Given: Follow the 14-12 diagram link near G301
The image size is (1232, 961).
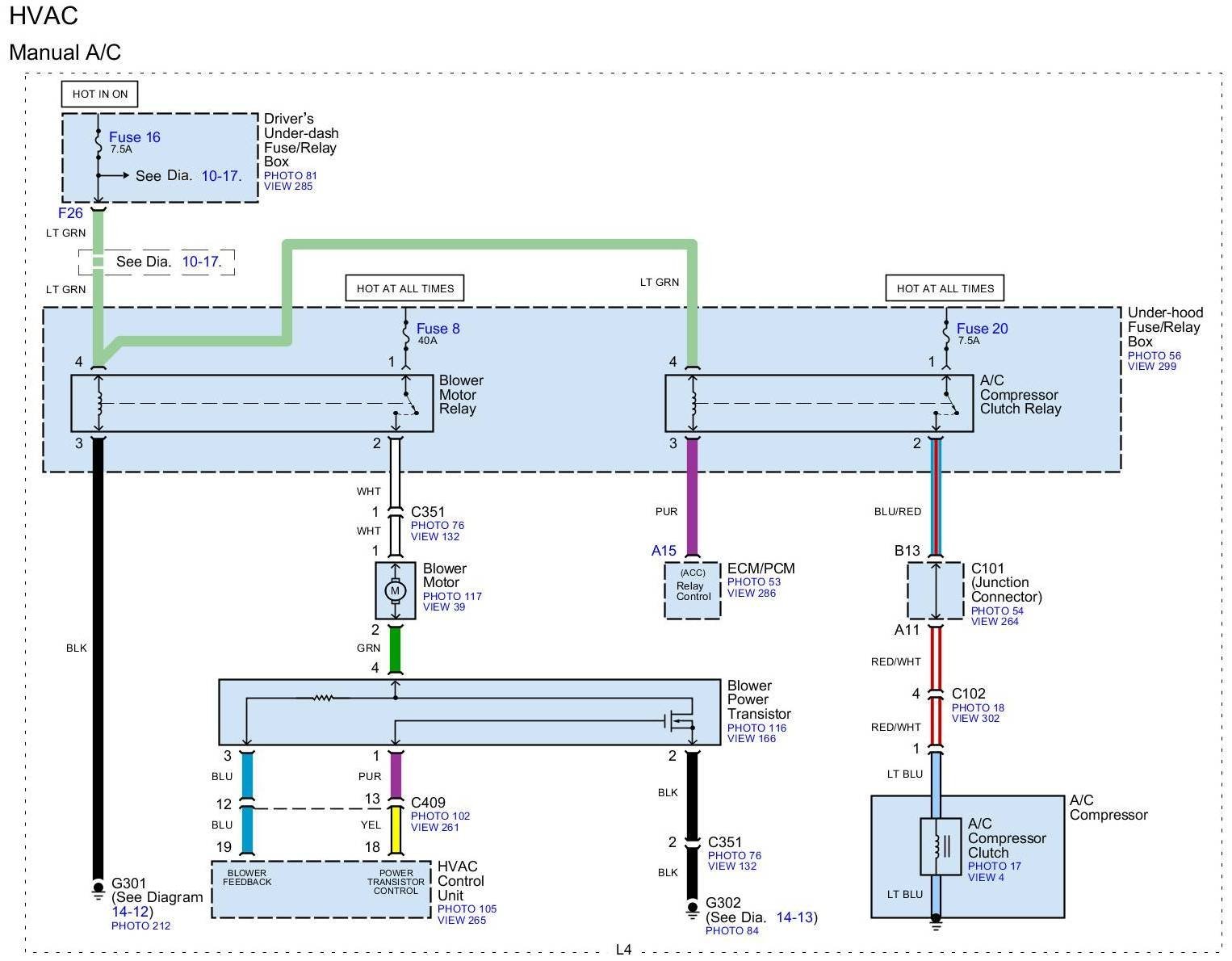Looking at the screenshot, I should pyautogui.click(x=129, y=912).
